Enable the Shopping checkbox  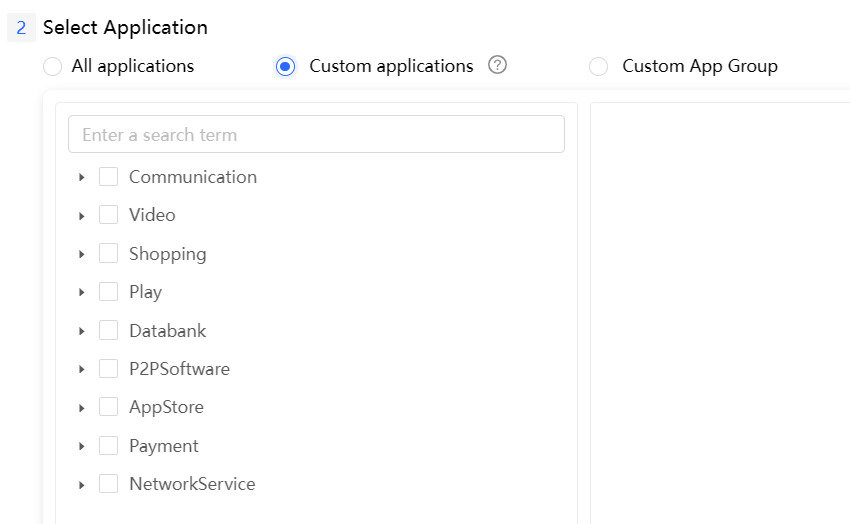(x=109, y=254)
